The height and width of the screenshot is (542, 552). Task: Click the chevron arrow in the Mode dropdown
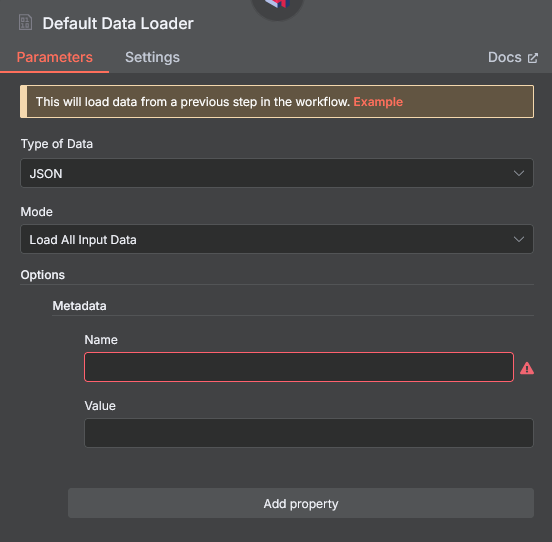coord(519,239)
